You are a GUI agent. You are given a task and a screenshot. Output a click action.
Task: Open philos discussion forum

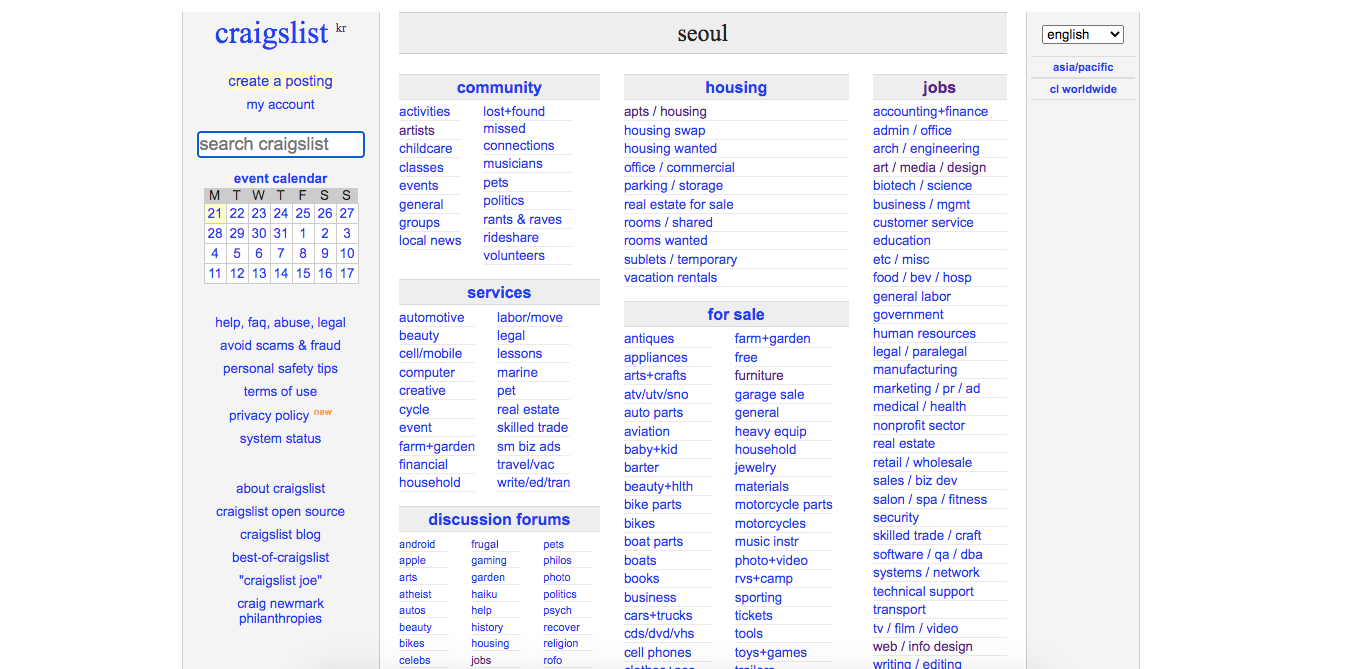point(557,560)
